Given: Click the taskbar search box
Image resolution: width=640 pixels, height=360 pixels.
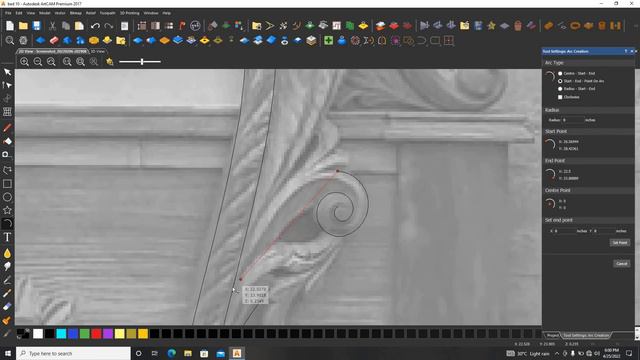Looking at the screenshot, I should [73, 353].
